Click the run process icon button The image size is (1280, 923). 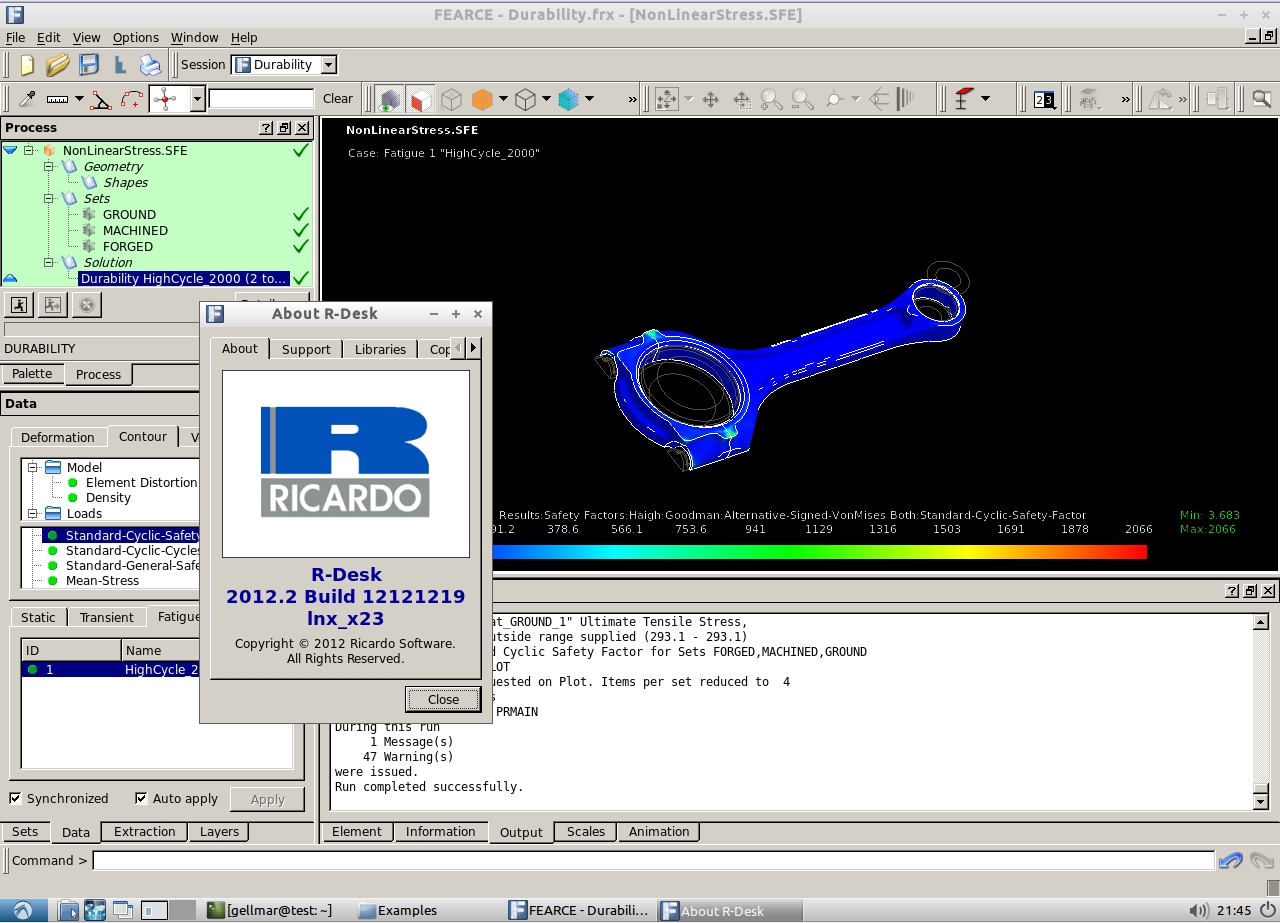pyautogui.click(x=18, y=305)
